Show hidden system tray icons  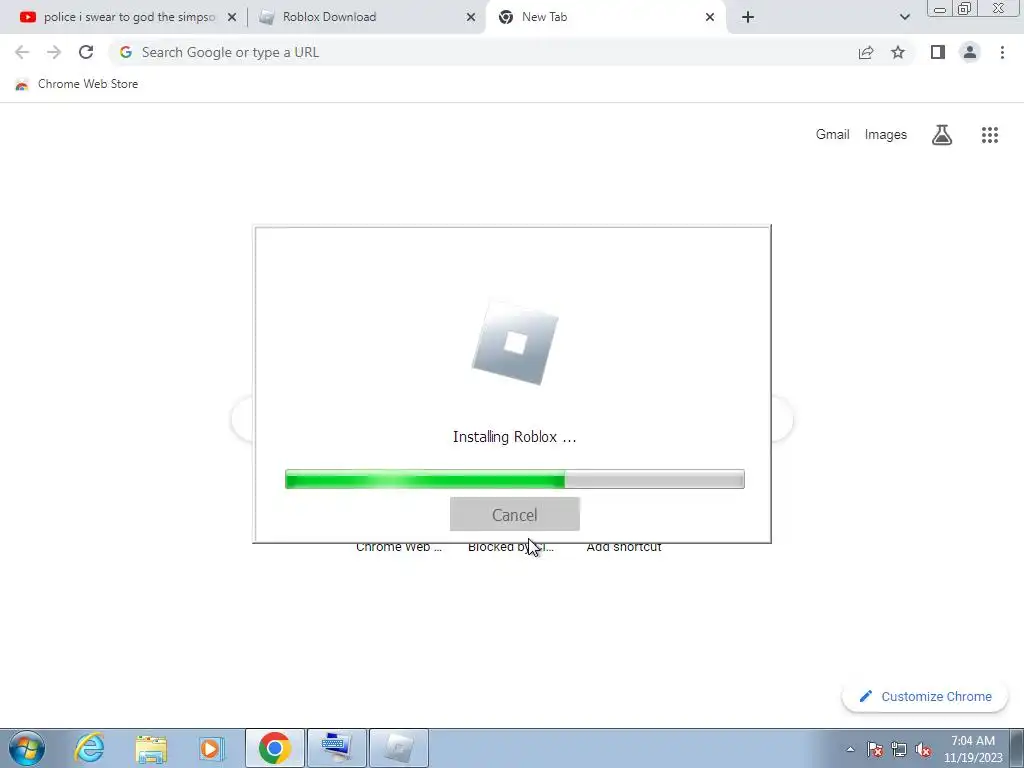point(850,750)
